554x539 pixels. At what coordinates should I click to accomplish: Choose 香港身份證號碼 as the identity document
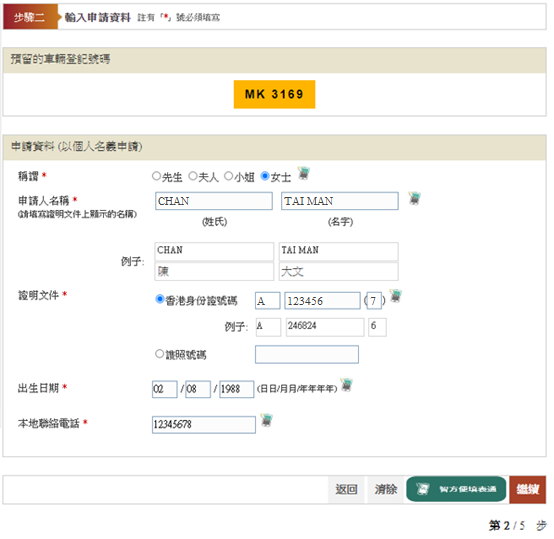click(x=160, y=300)
